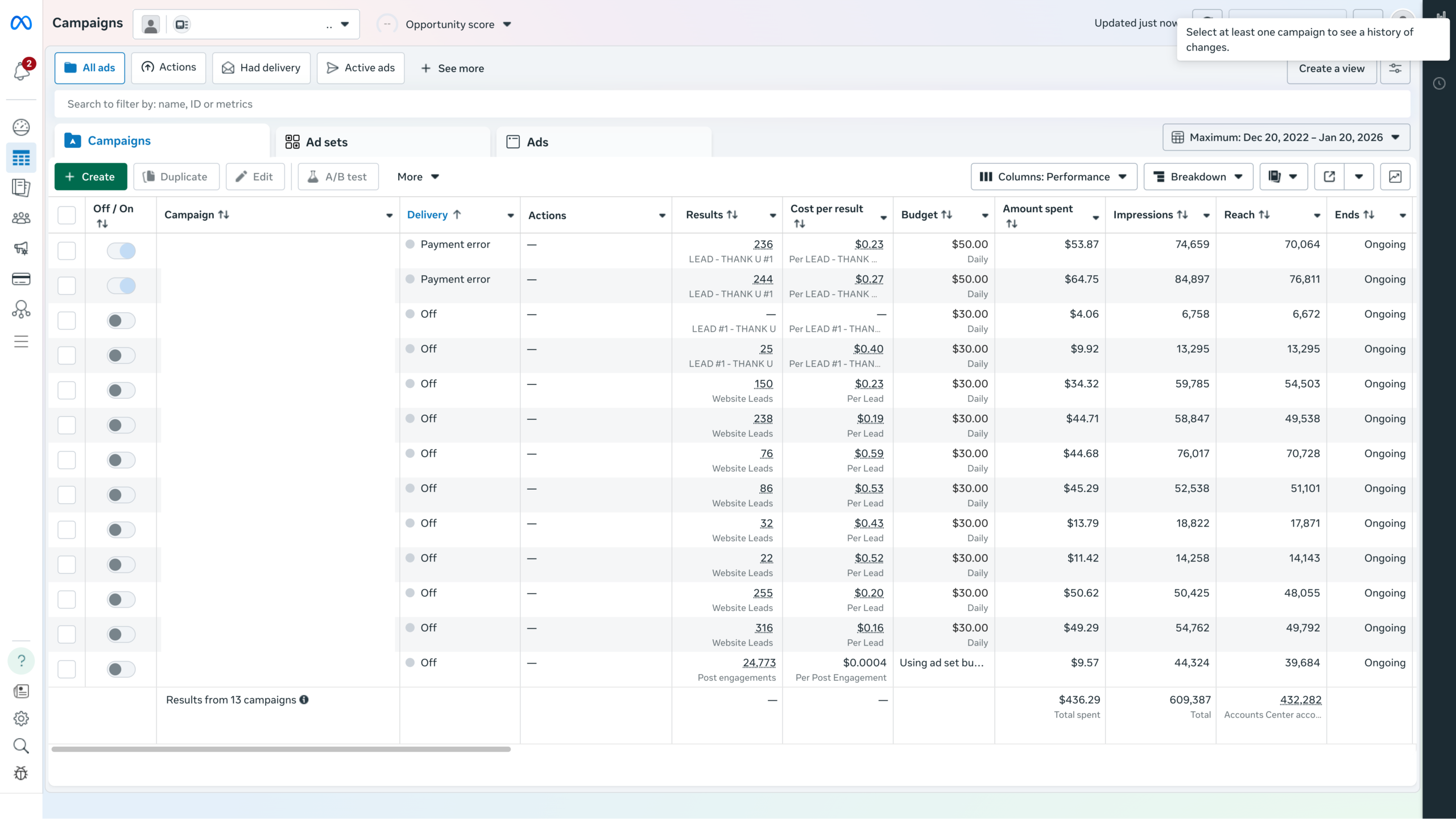
Task: Turn on the campaign with 316 results
Action: pyautogui.click(x=121, y=634)
